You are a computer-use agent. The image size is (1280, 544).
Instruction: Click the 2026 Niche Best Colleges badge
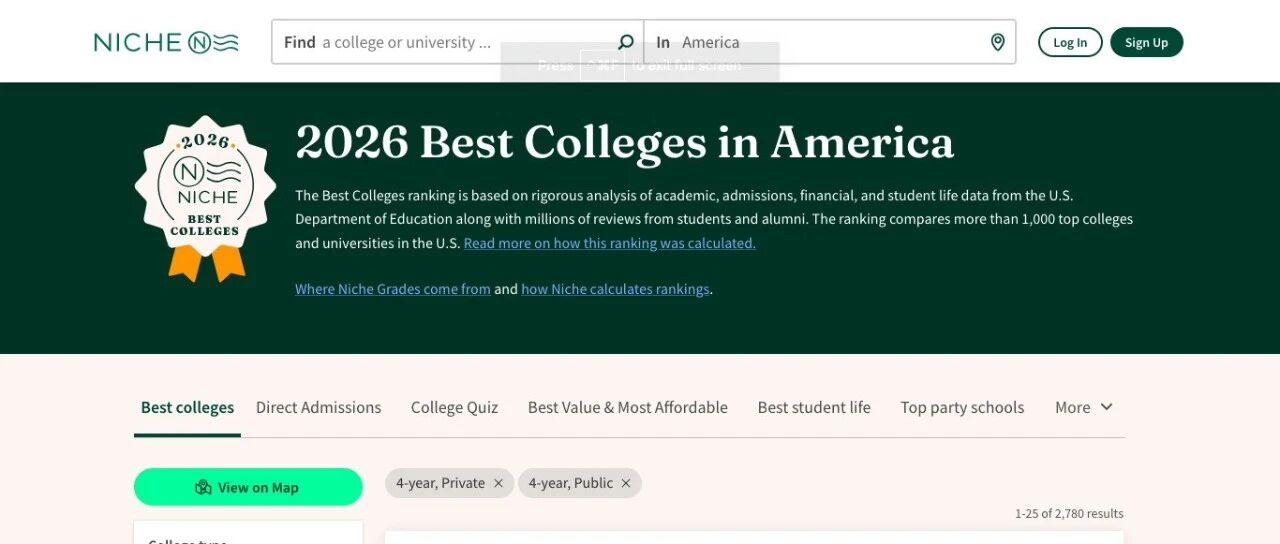point(206,198)
